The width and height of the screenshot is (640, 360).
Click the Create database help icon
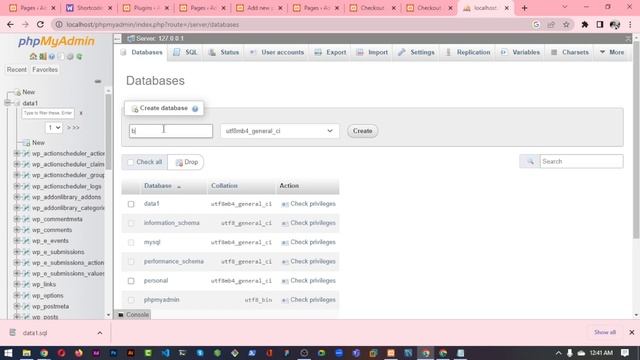tap(195, 109)
